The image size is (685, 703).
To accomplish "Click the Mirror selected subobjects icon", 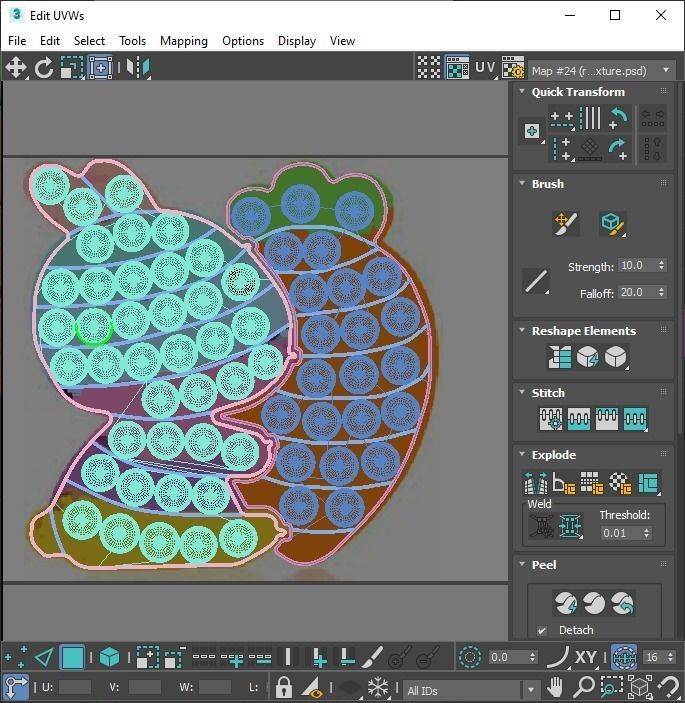I will [138, 68].
